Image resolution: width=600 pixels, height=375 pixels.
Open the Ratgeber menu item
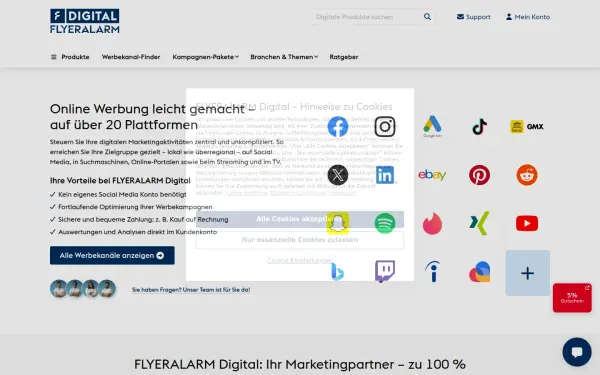tap(344, 57)
